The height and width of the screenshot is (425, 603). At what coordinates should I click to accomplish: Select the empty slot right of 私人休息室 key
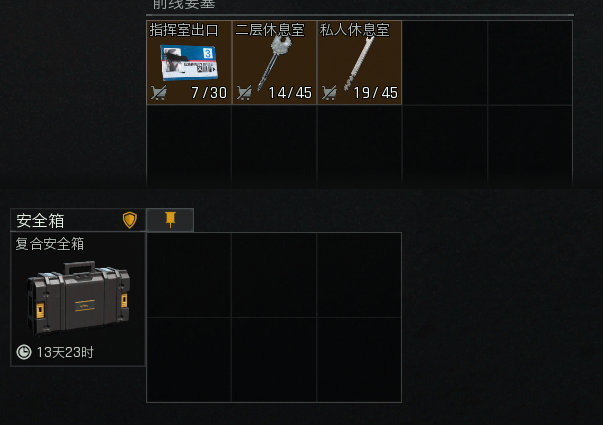click(445, 63)
